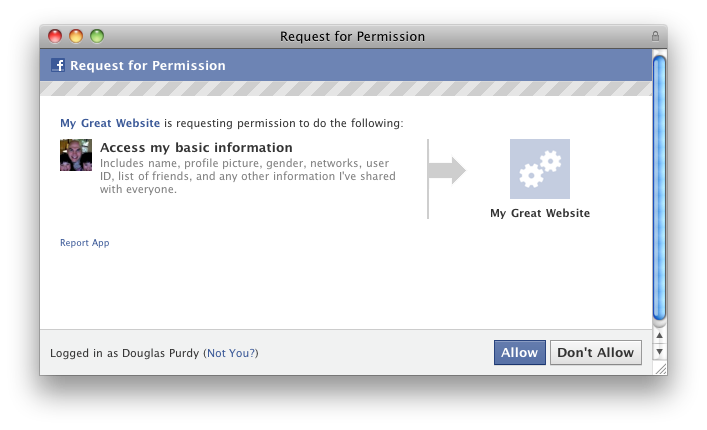Image resolution: width=707 pixels, height=430 pixels.
Task: Open the My Great Website link in the request text
Action: [110, 123]
